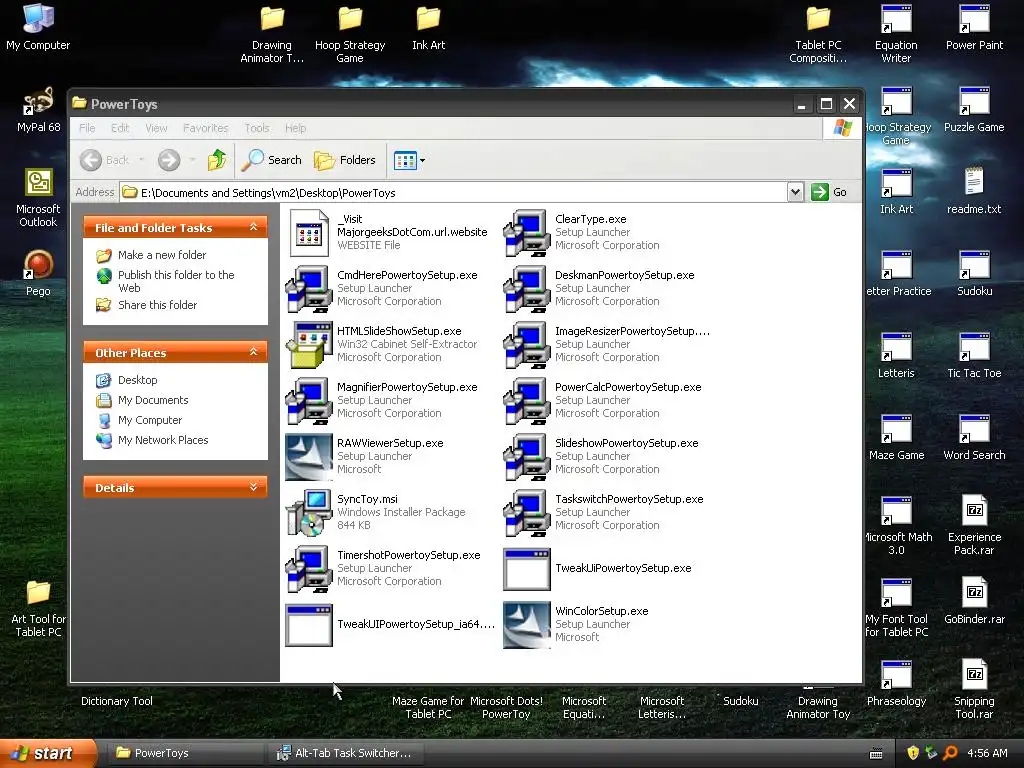Select the SlideshowPowertoySetup.exe icon
This screenshot has width=1024, height=768.
coord(526,457)
